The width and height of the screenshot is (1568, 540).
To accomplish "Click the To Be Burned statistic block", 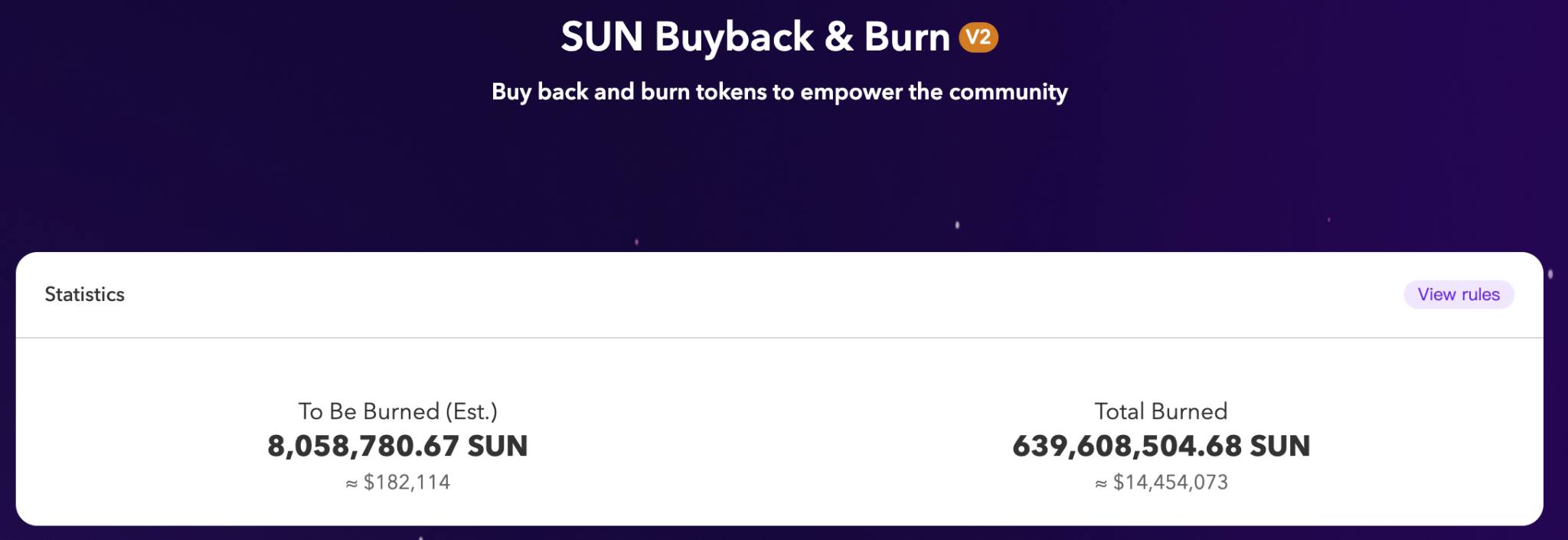I will 397,446.
